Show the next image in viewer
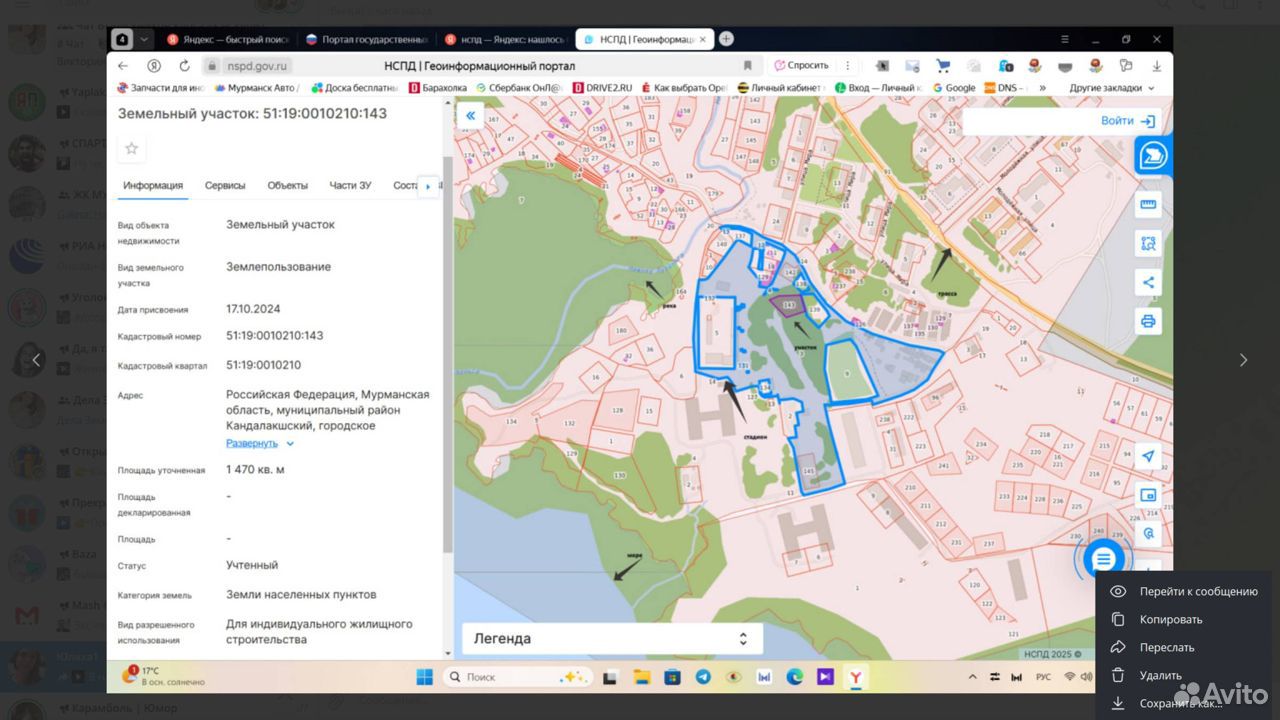The image size is (1280, 720). tap(1244, 360)
